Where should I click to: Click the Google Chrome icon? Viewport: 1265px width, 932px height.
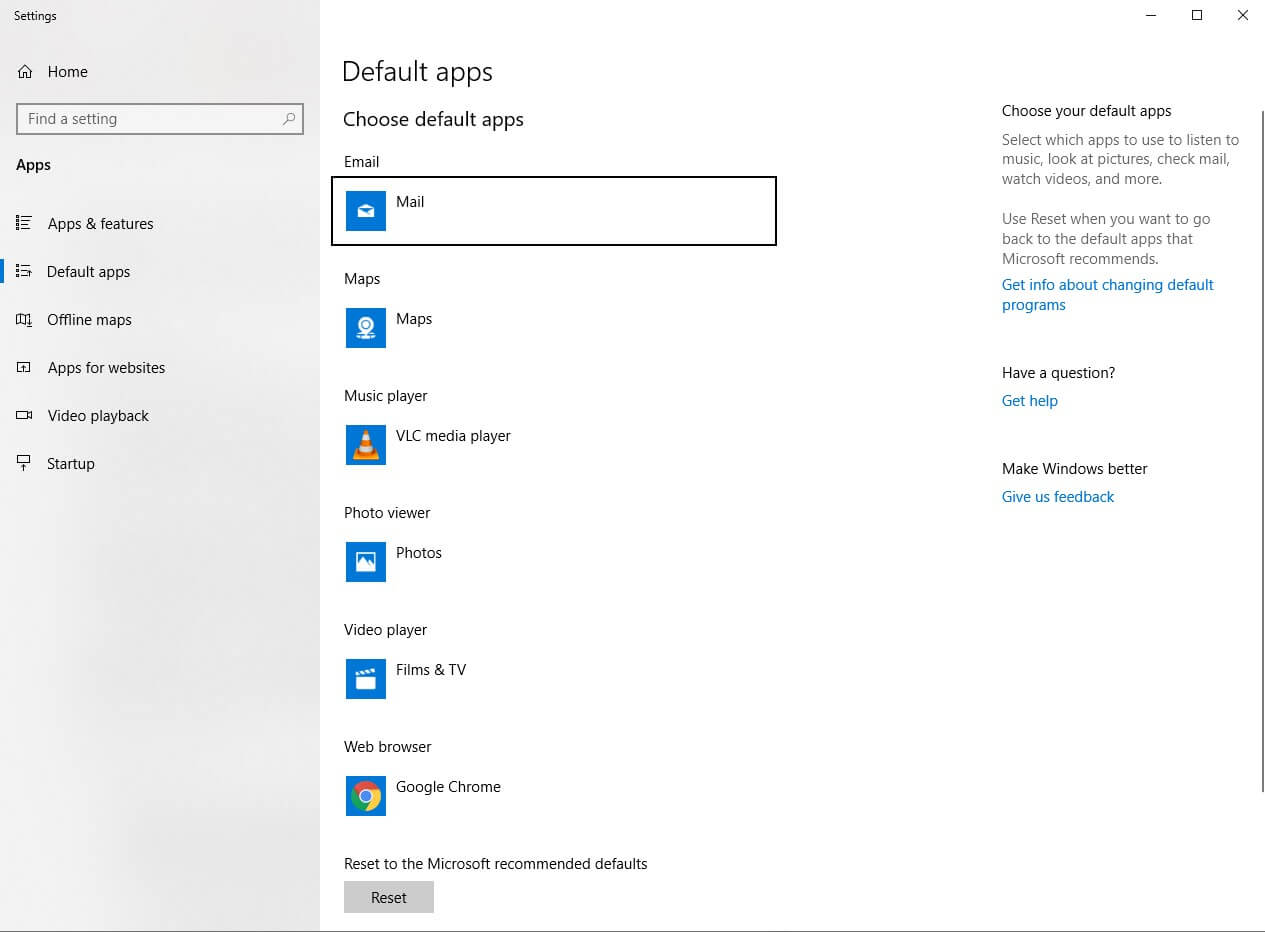coord(366,796)
